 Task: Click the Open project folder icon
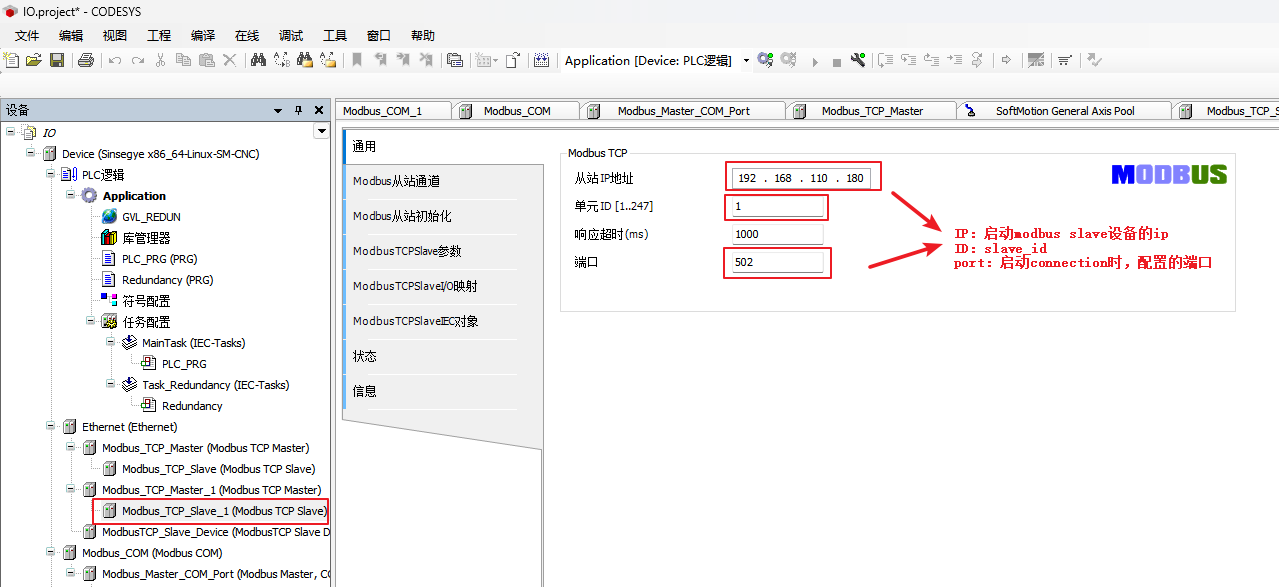coord(34,61)
